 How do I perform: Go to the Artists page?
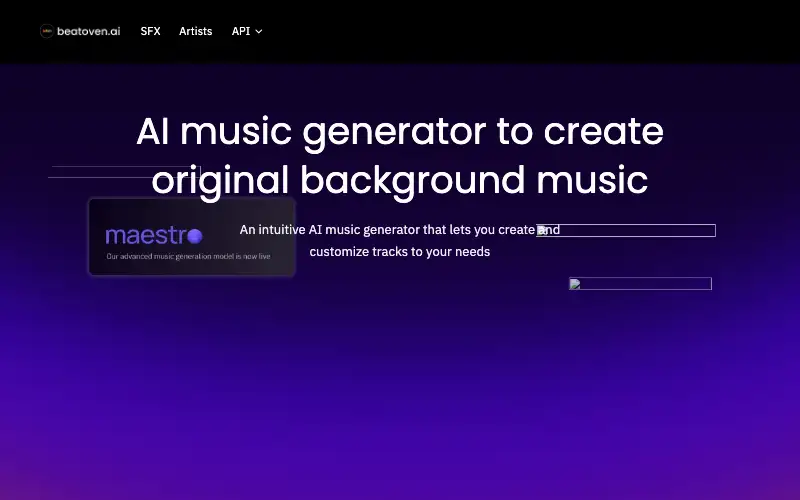195,31
